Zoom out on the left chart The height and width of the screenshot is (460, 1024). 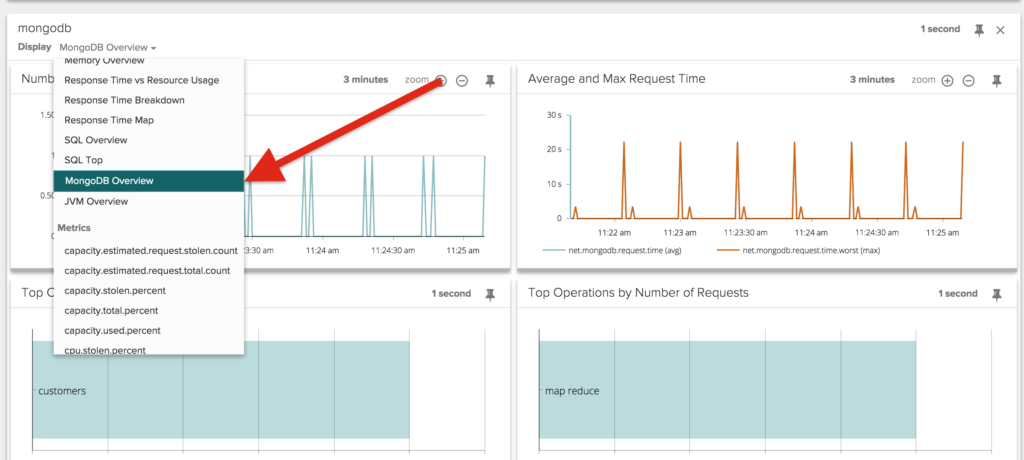click(462, 80)
